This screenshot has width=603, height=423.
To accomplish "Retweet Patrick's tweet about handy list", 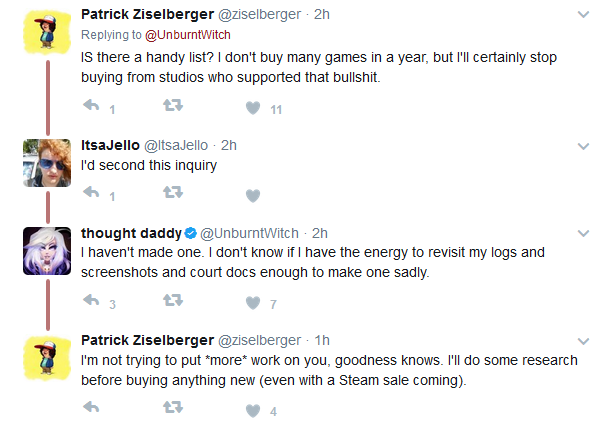I will click(x=173, y=105).
